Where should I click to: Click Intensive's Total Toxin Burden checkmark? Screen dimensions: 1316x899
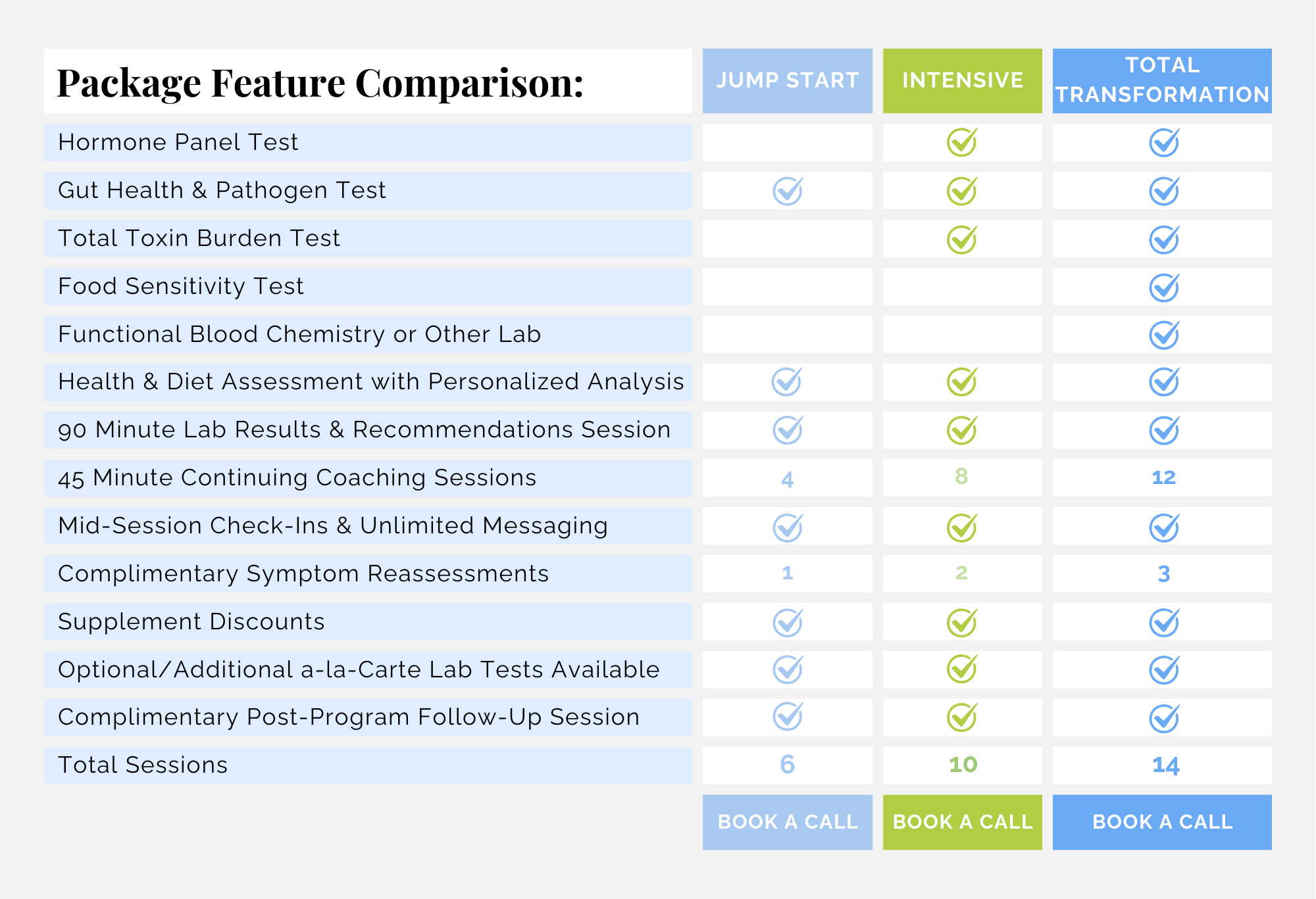coord(961,239)
